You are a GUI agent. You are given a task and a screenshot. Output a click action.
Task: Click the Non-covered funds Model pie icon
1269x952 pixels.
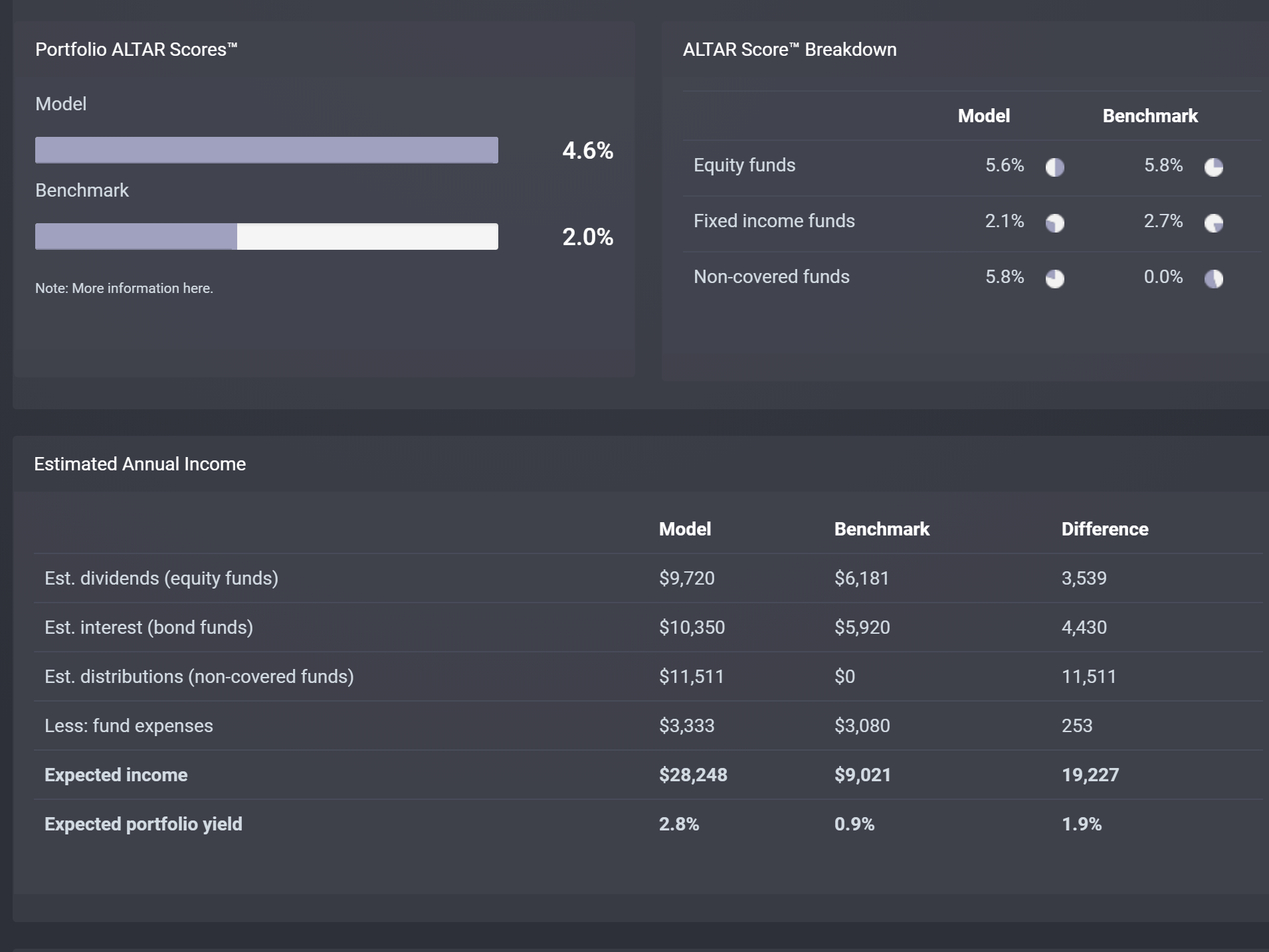pos(1054,278)
